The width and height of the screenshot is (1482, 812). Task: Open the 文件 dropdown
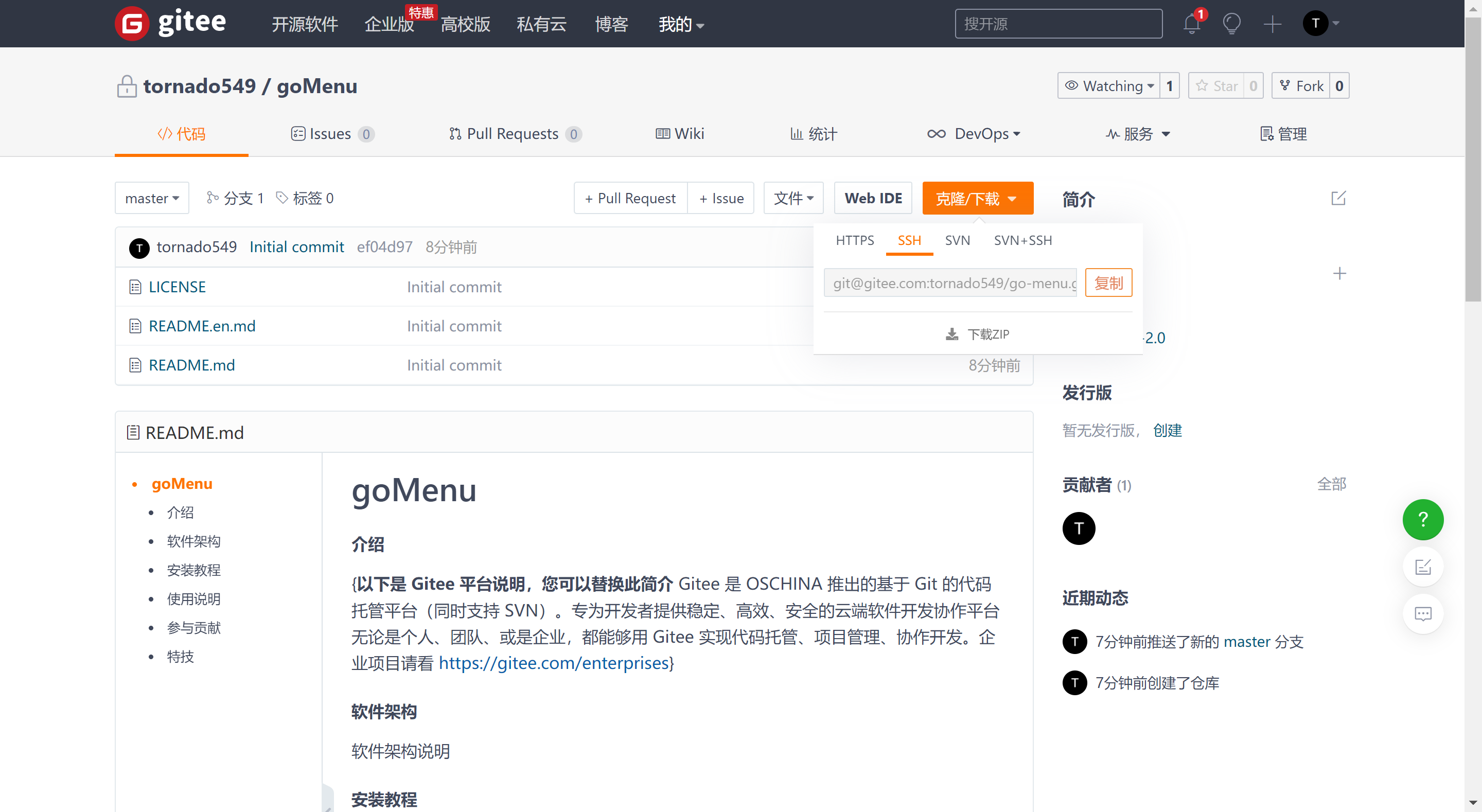click(x=793, y=198)
